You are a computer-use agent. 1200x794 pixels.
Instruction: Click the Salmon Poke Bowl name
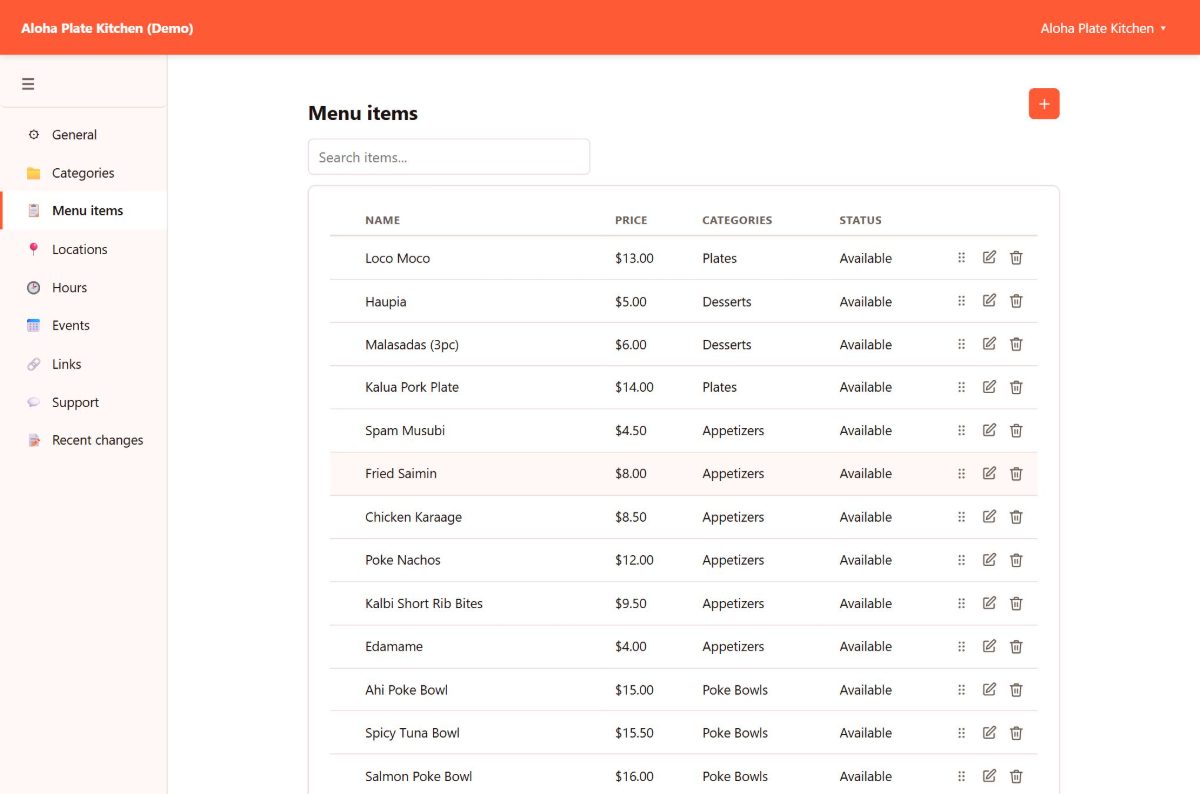pyautogui.click(x=418, y=776)
